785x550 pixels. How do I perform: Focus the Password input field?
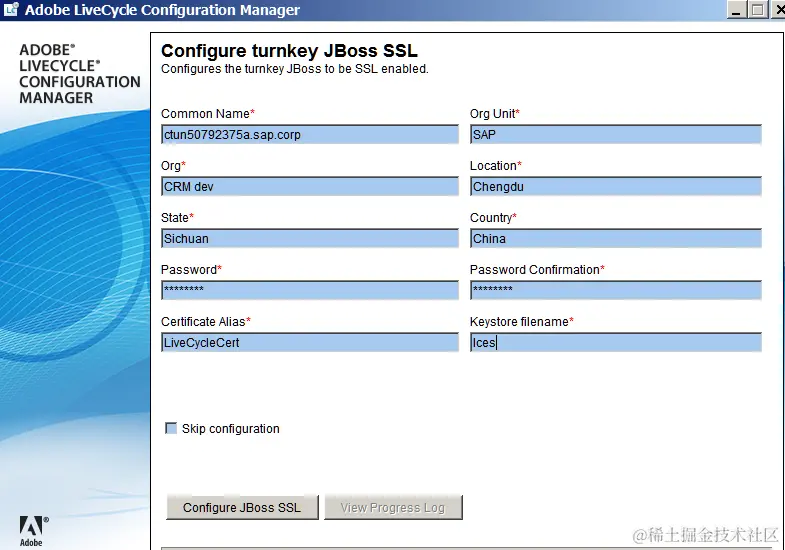pos(310,290)
